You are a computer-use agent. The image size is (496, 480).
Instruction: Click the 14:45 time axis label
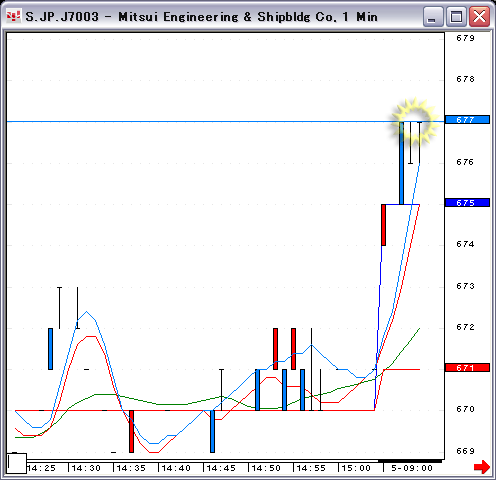221,468
